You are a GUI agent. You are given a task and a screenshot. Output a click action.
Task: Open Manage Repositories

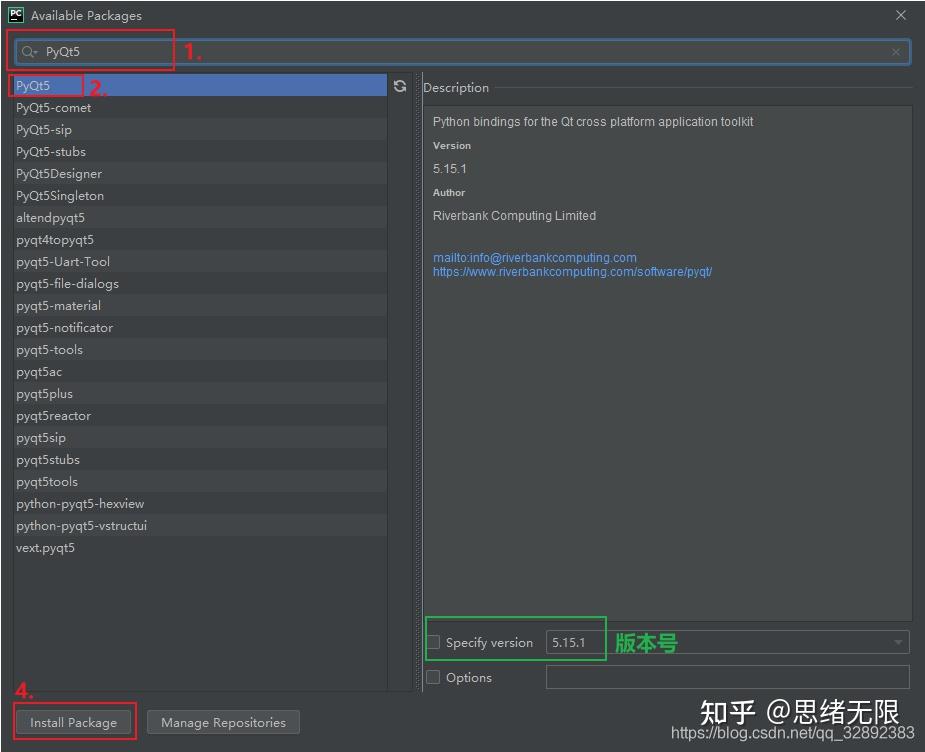coord(223,721)
